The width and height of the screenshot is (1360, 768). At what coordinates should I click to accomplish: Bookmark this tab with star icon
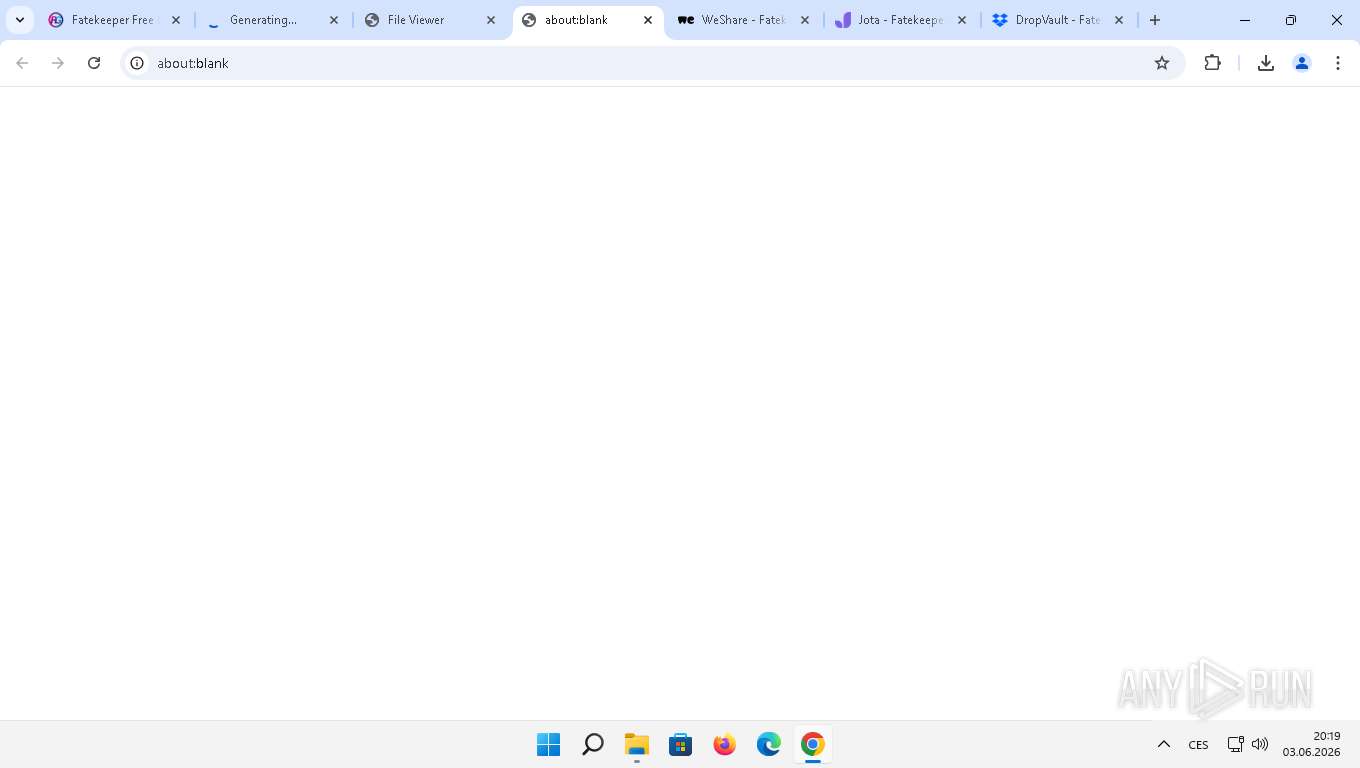(1162, 63)
